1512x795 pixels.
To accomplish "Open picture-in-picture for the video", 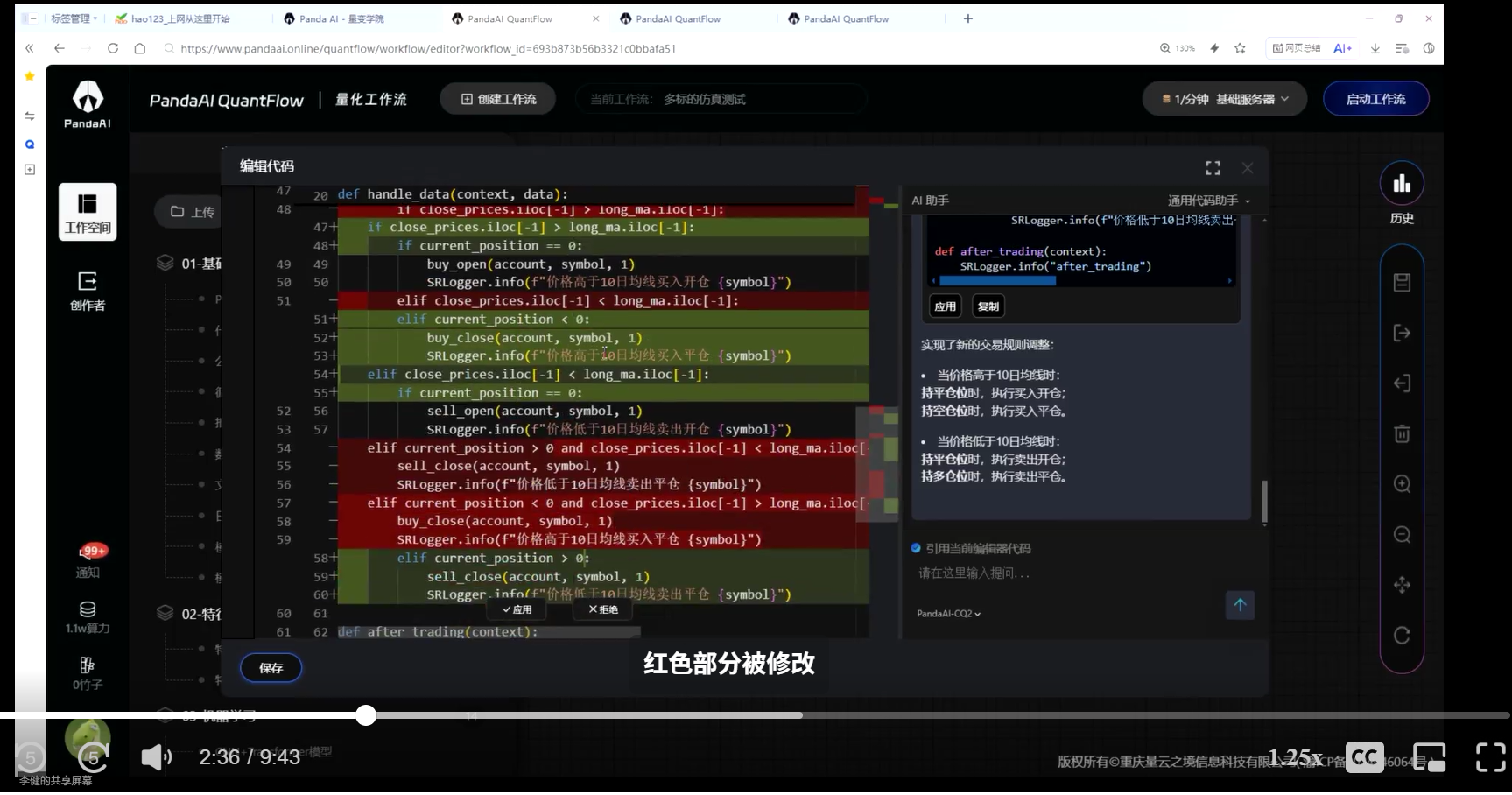I will pos(1430,756).
